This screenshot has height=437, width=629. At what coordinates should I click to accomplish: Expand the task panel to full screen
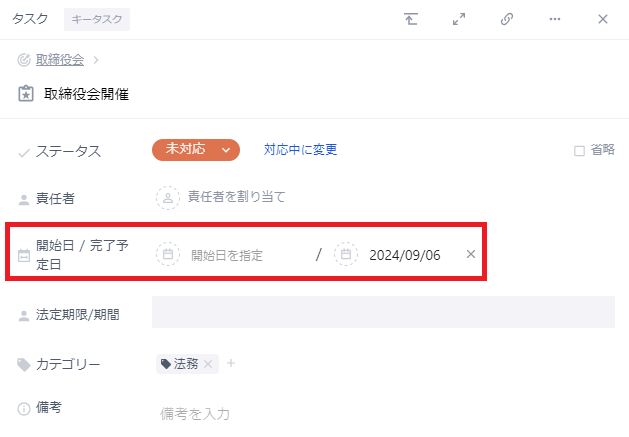click(x=459, y=19)
